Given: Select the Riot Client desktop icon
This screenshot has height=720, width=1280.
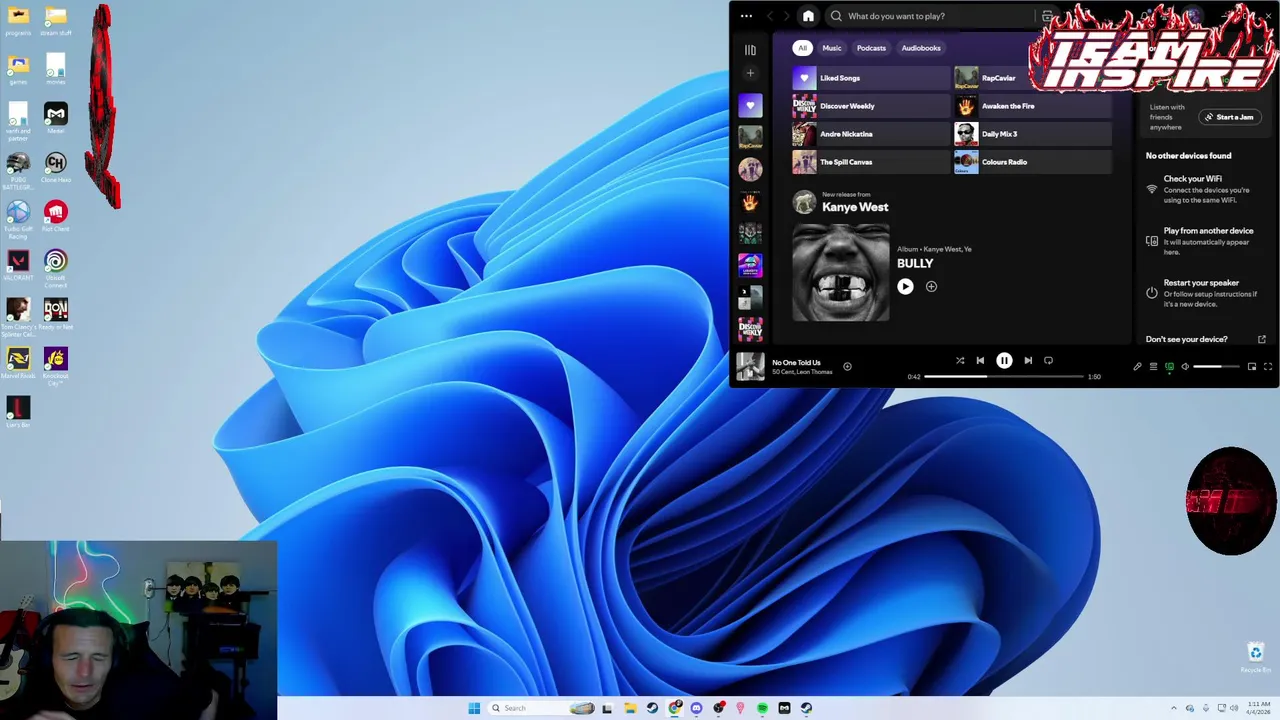Looking at the screenshot, I should pos(56,216).
